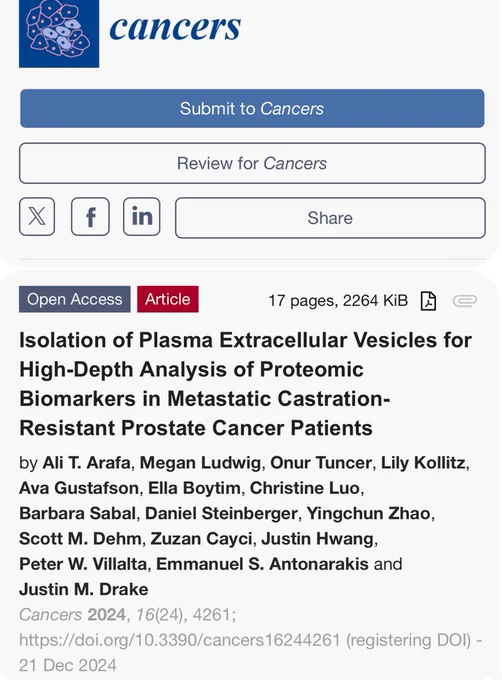Image resolution: width=502 pixels, height=680 pixels.
Task: Click the cancers journal name text
Action: [175, 27]
